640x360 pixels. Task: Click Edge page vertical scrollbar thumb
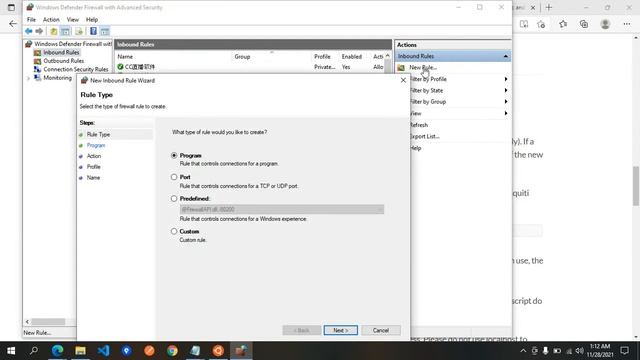click(636, 186)
